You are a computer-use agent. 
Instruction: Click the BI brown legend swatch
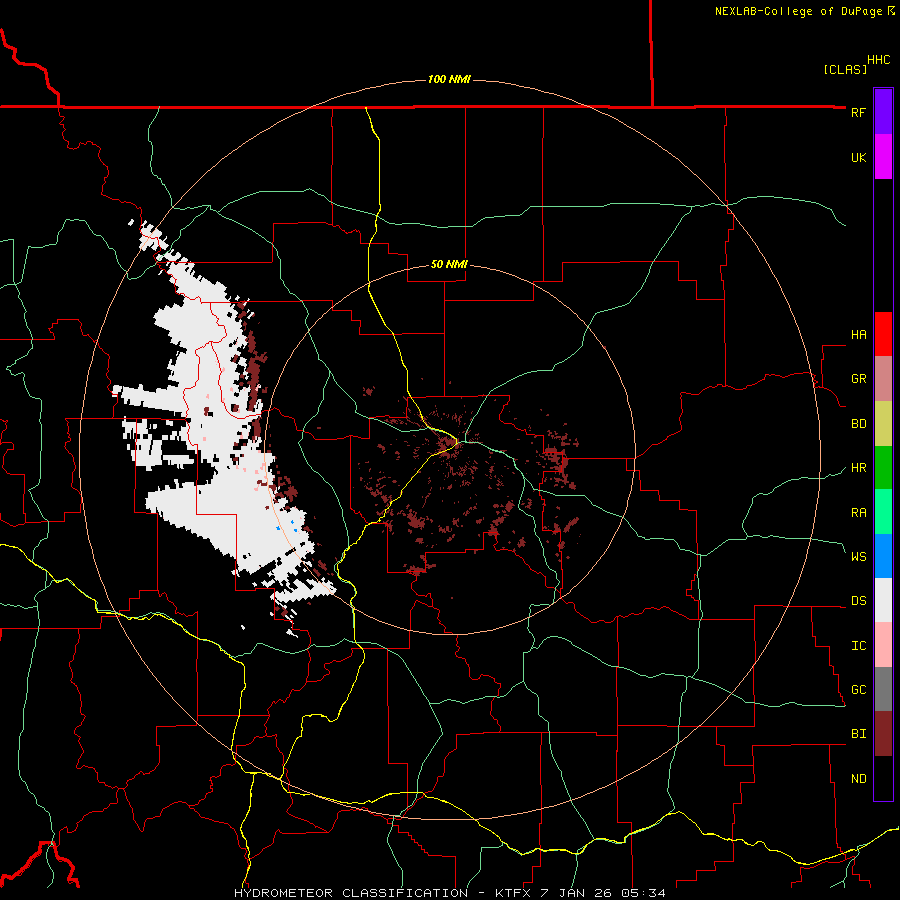click(x=883, y=734)
